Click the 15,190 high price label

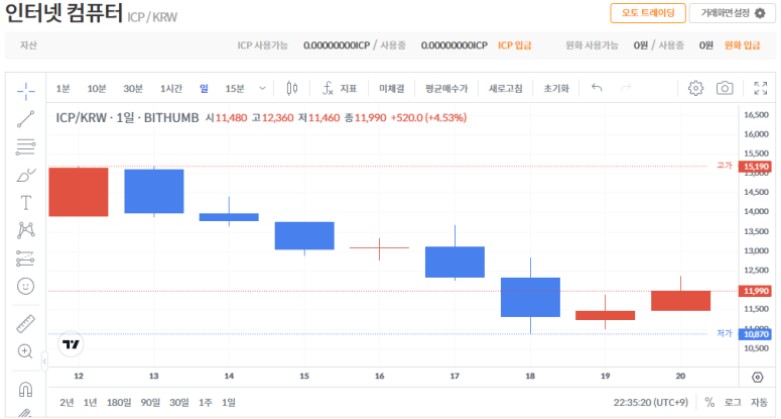click(755, 166)
